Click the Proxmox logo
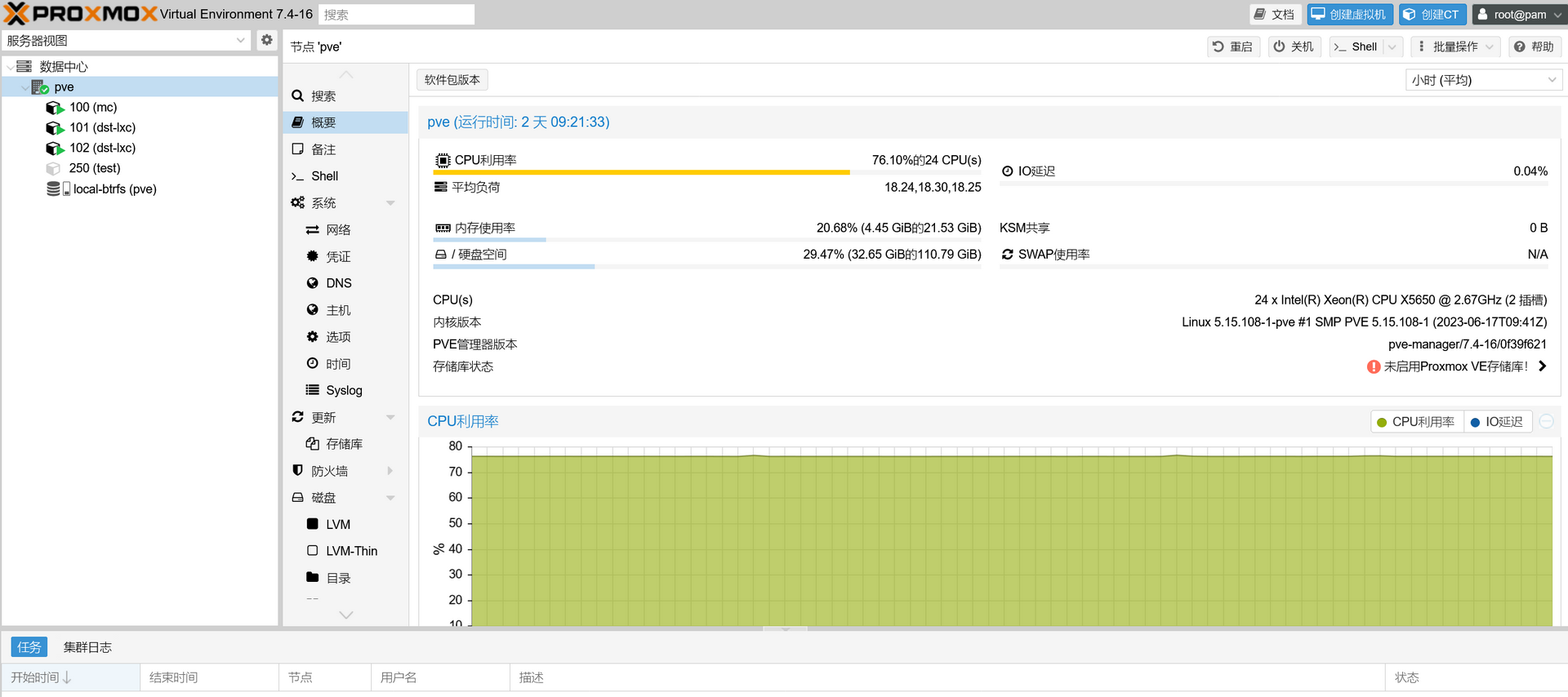 pyautogui.click(x=81, y=14)
